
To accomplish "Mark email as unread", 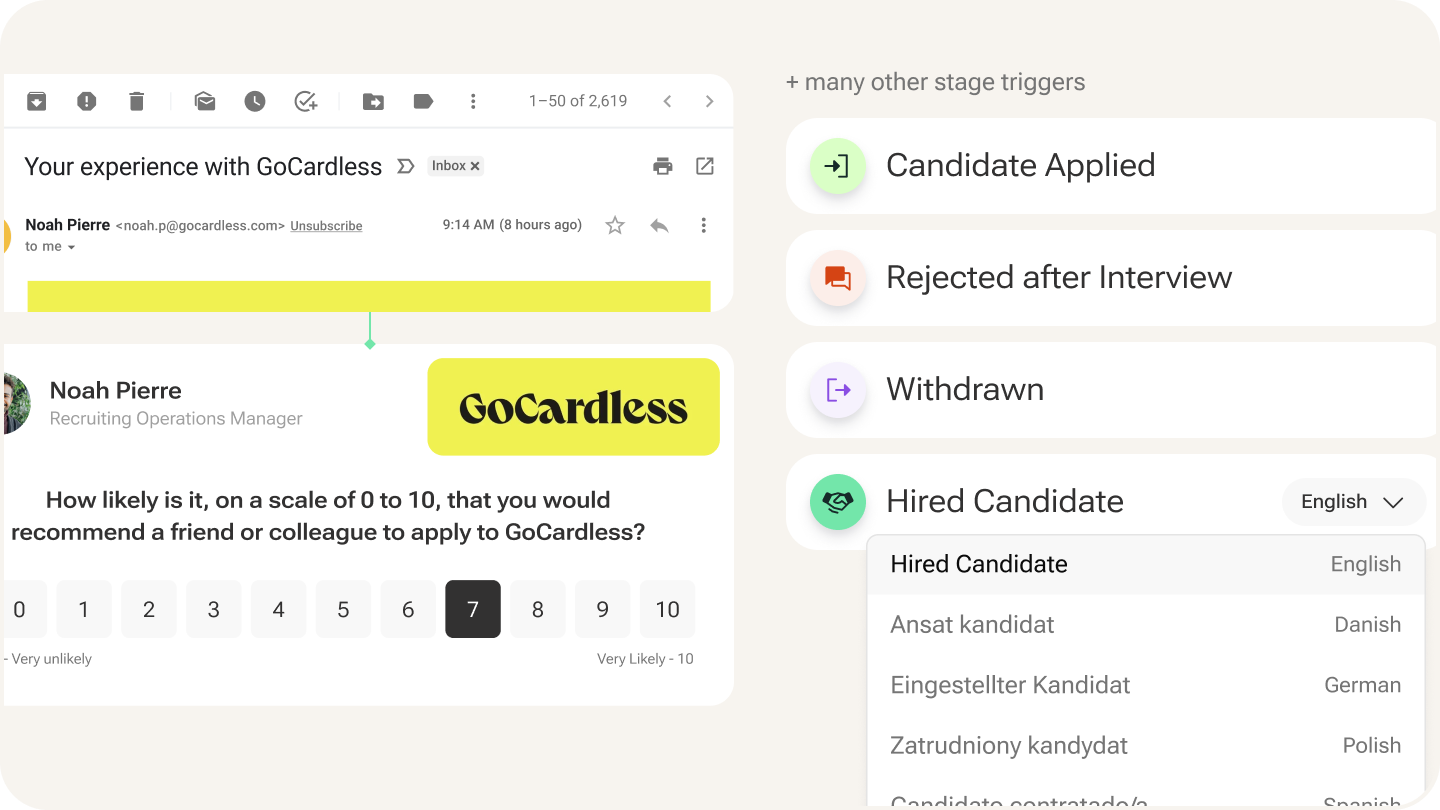I will tap(205, 101).
